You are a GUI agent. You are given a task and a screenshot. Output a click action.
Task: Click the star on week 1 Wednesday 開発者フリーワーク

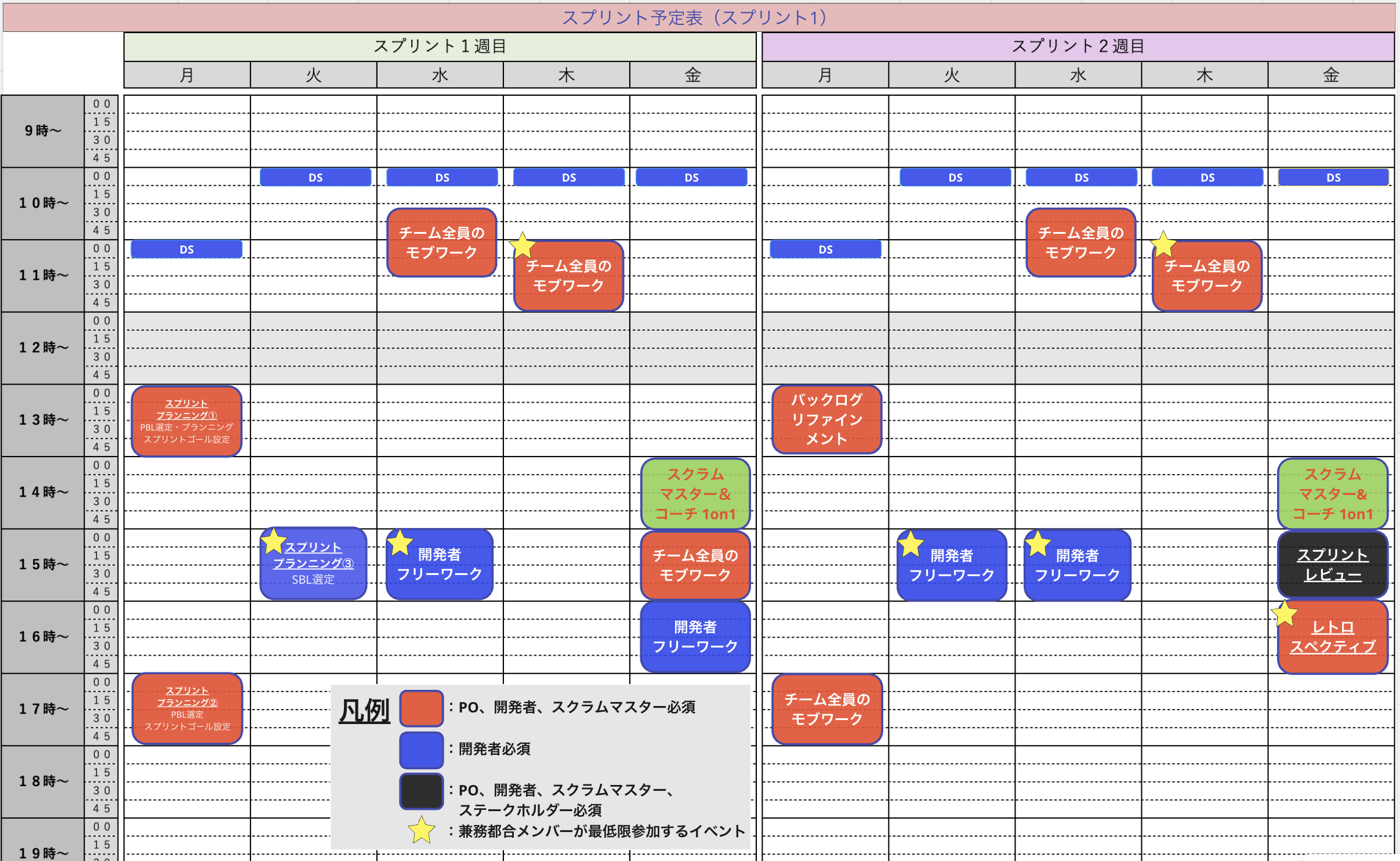[x=400, y=543]
